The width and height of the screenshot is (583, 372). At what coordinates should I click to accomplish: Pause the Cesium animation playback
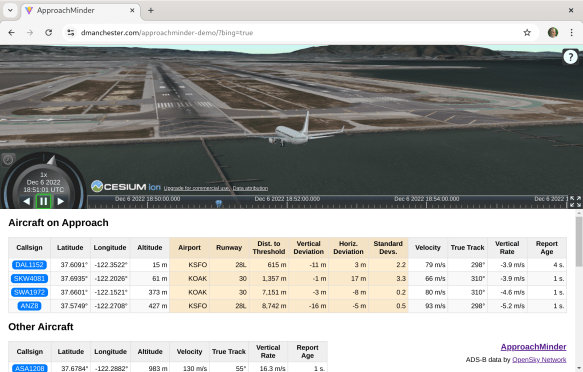tap(44, 201)
